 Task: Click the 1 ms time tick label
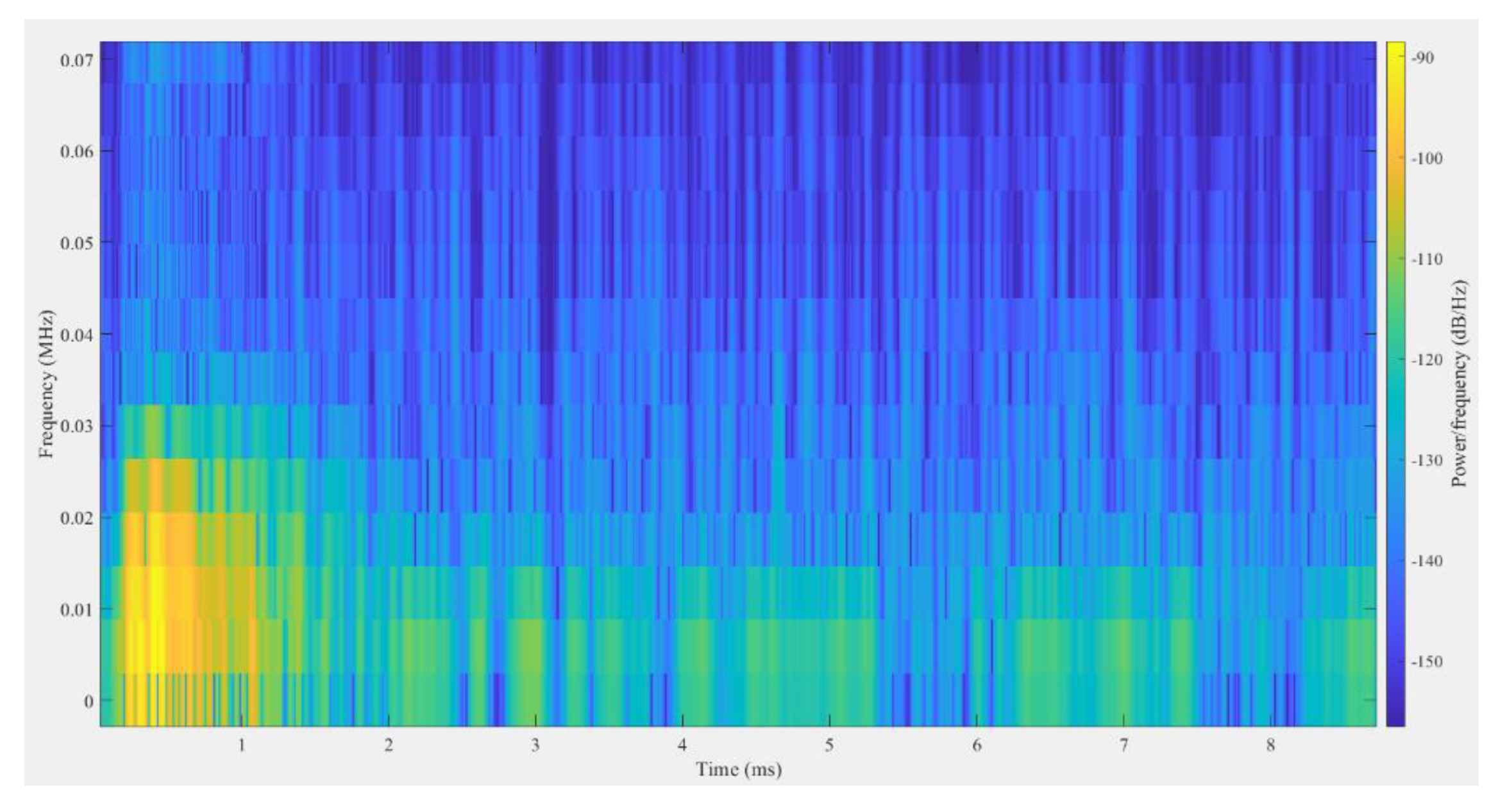point(242,745)
